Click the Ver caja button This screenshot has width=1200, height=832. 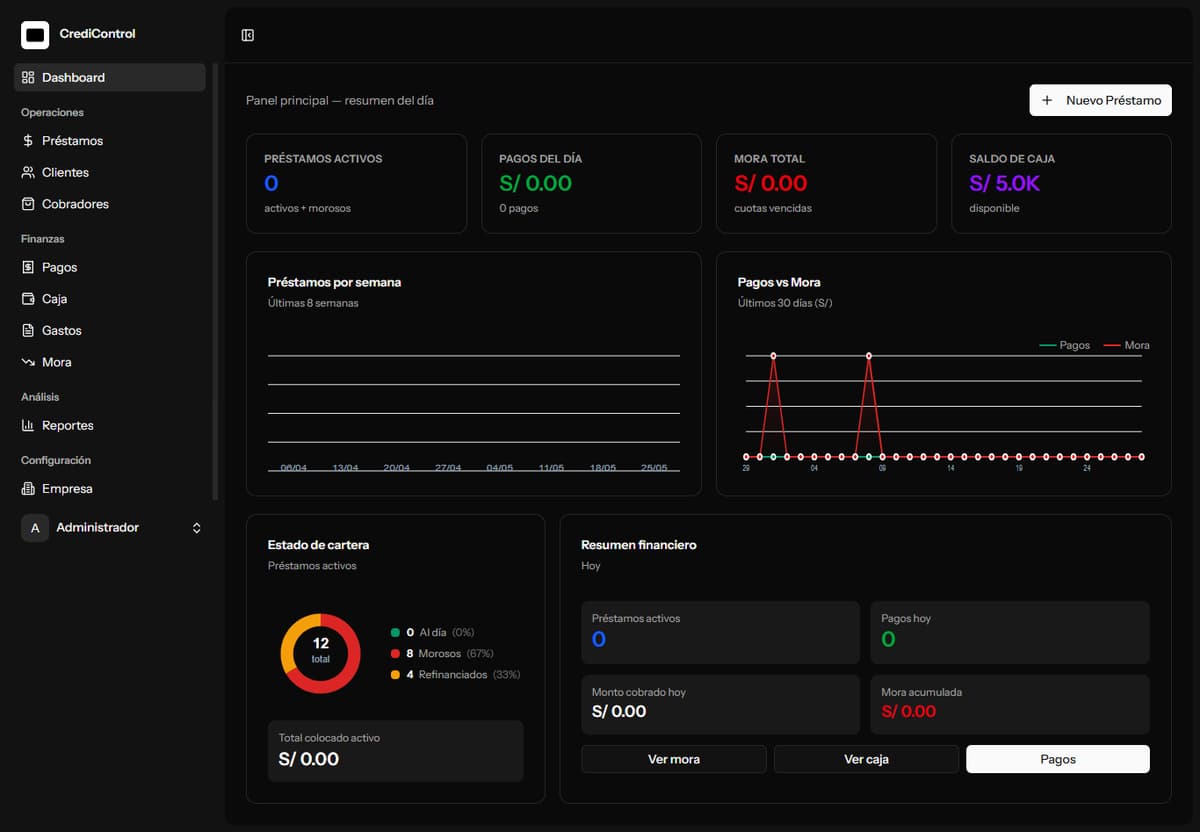tap(866, 759)
